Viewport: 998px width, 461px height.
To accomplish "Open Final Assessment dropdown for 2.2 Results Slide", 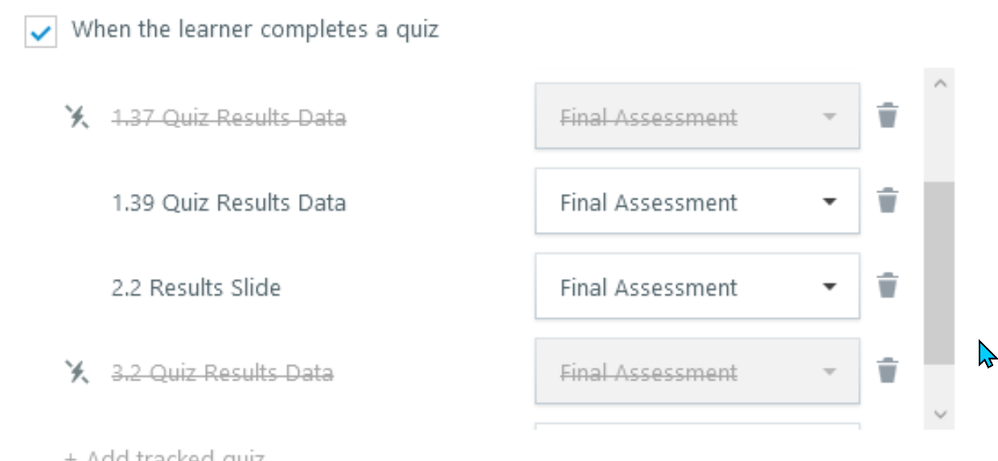I will [697, 287].
